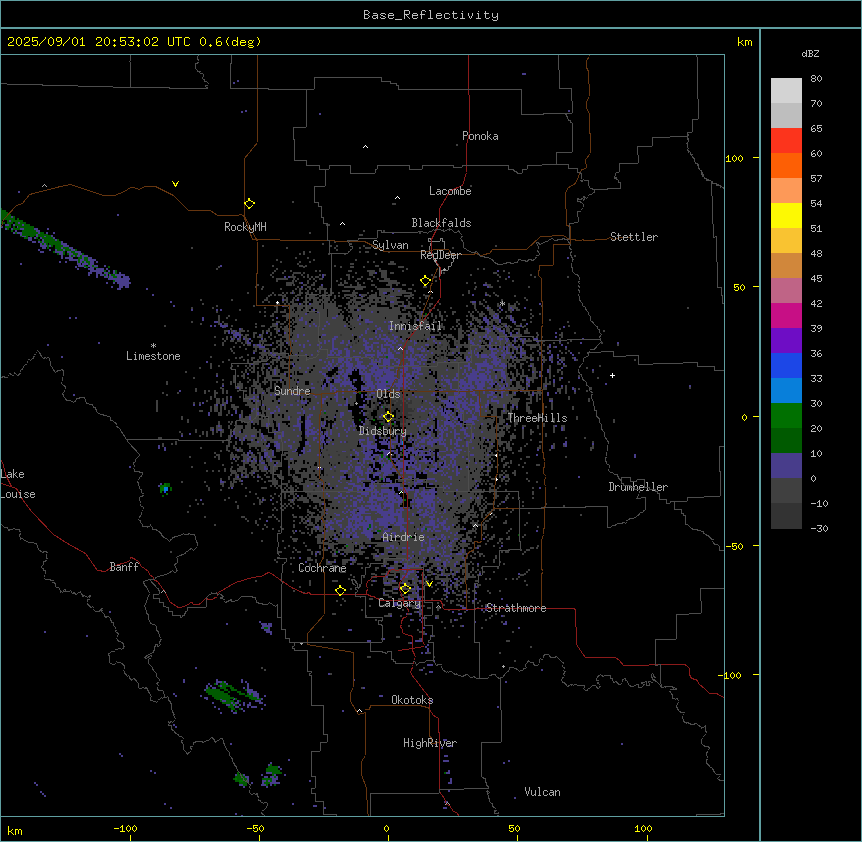Click the Calgary city label

(x=399, y=603)
